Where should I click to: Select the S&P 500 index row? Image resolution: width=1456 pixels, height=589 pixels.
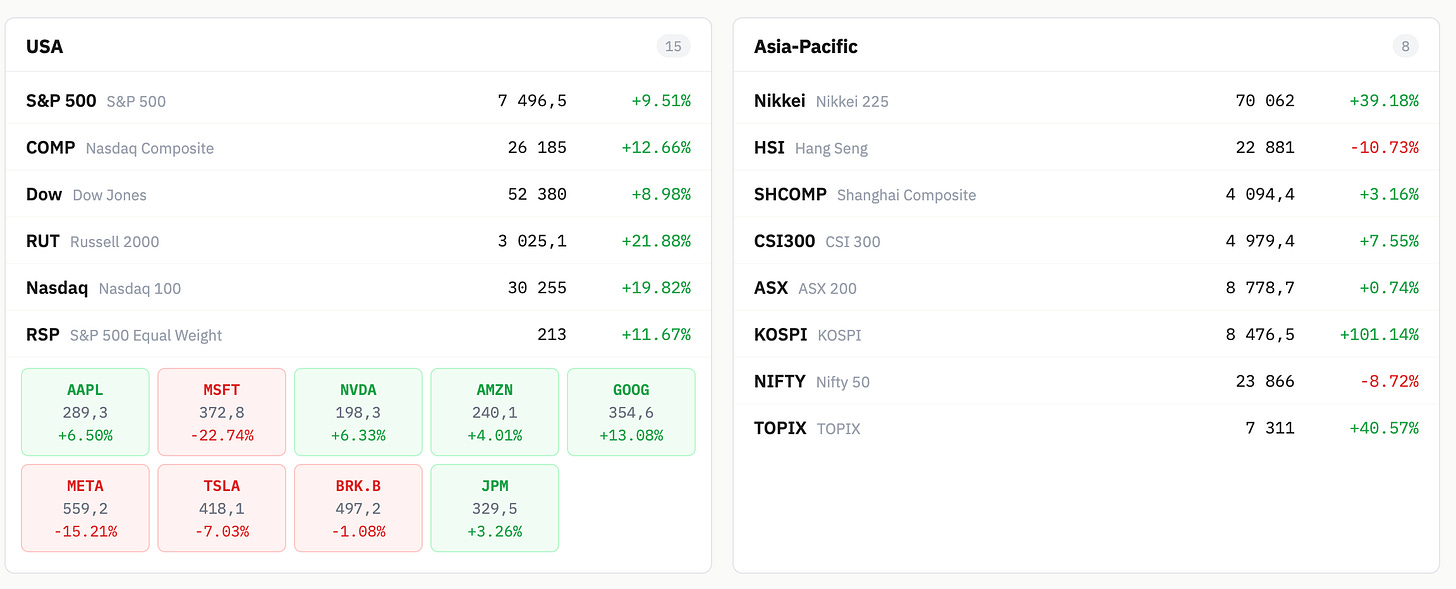pos(358,100)
